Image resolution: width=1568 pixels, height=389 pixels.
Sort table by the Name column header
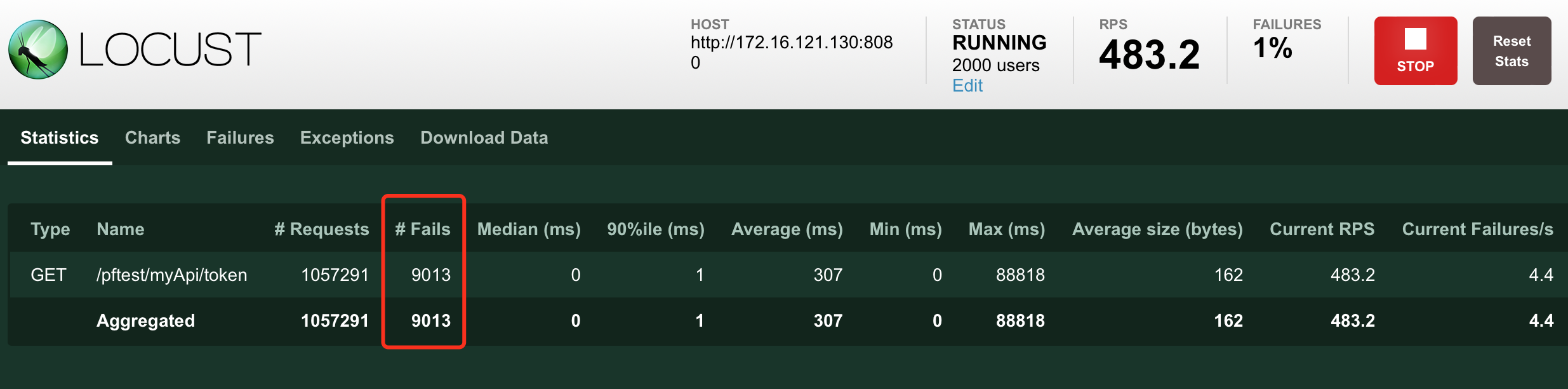121,229
